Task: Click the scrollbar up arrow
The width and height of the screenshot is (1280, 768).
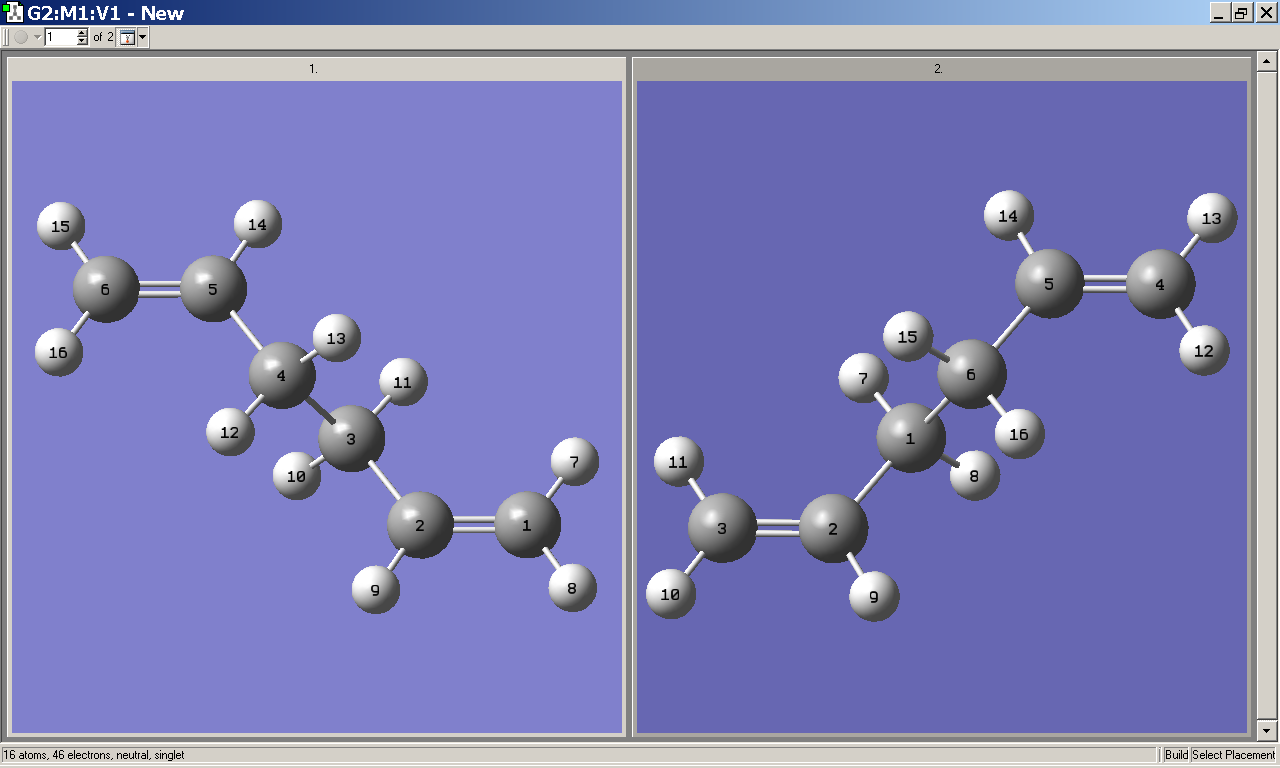Action: click(1267, 61)
